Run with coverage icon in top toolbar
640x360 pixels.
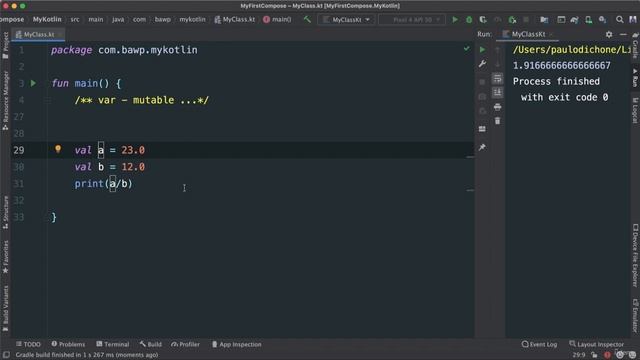tap(483, 20)
